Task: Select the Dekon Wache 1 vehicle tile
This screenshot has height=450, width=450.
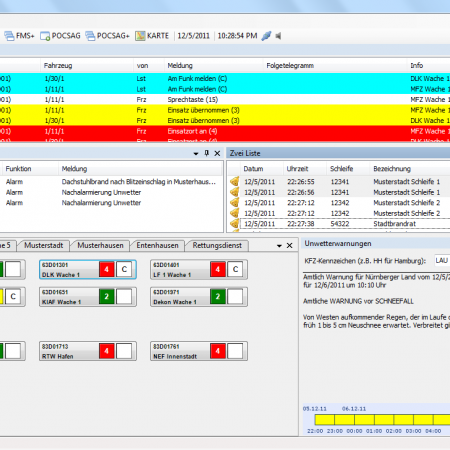Action: [x=199, y=297]
